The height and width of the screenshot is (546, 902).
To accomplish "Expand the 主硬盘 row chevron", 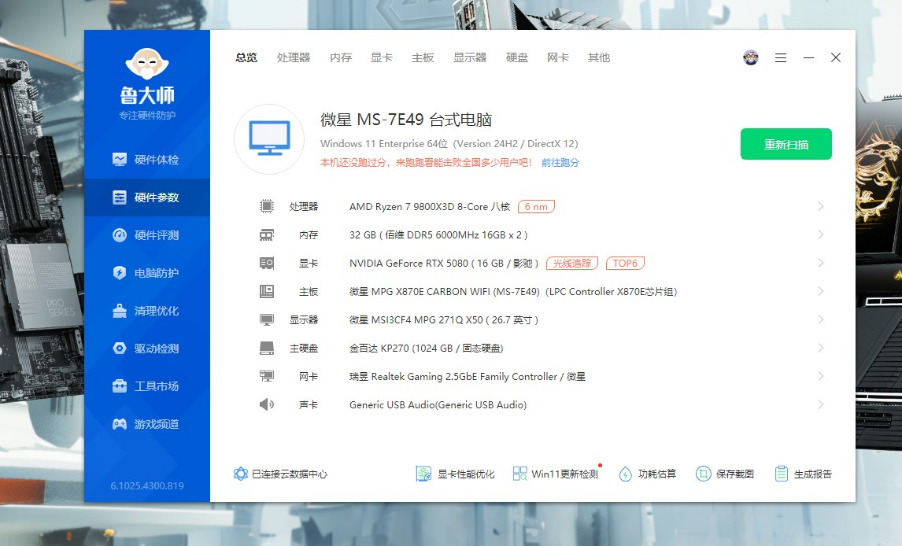I will (820, 348).
